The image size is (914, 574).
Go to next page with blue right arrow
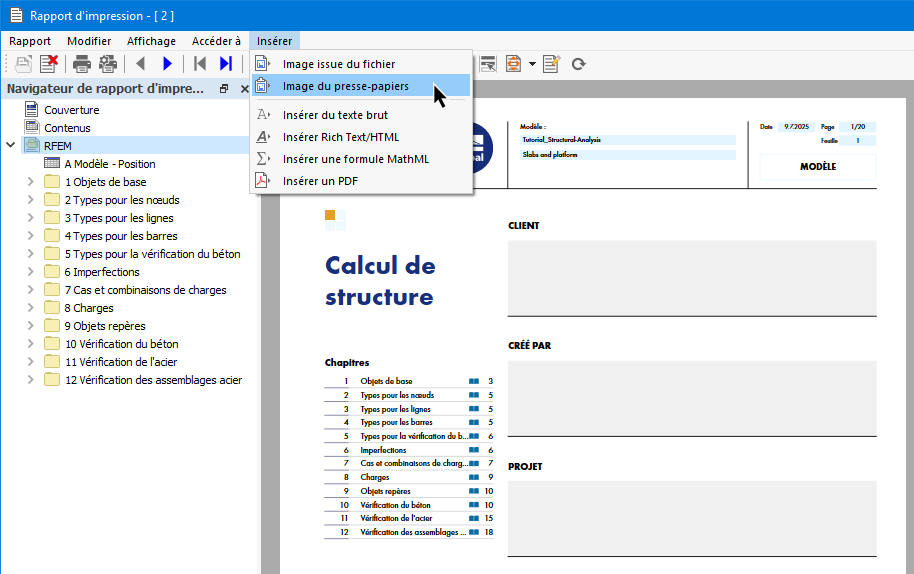click(x=167, y=64)
